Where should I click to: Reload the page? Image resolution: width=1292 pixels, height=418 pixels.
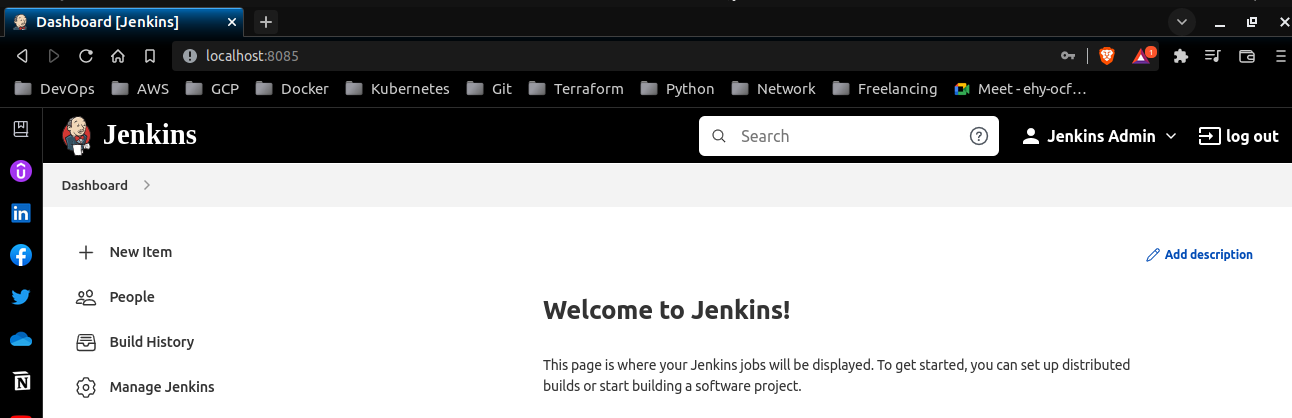(86, 56)
